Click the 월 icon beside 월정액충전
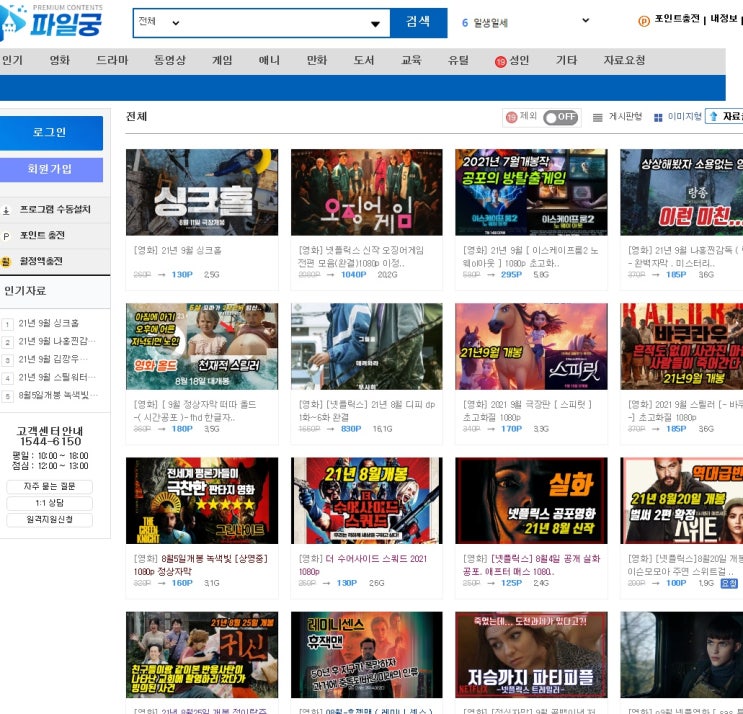The height and width of the screenshot is (714, 743). click(6, 262)
